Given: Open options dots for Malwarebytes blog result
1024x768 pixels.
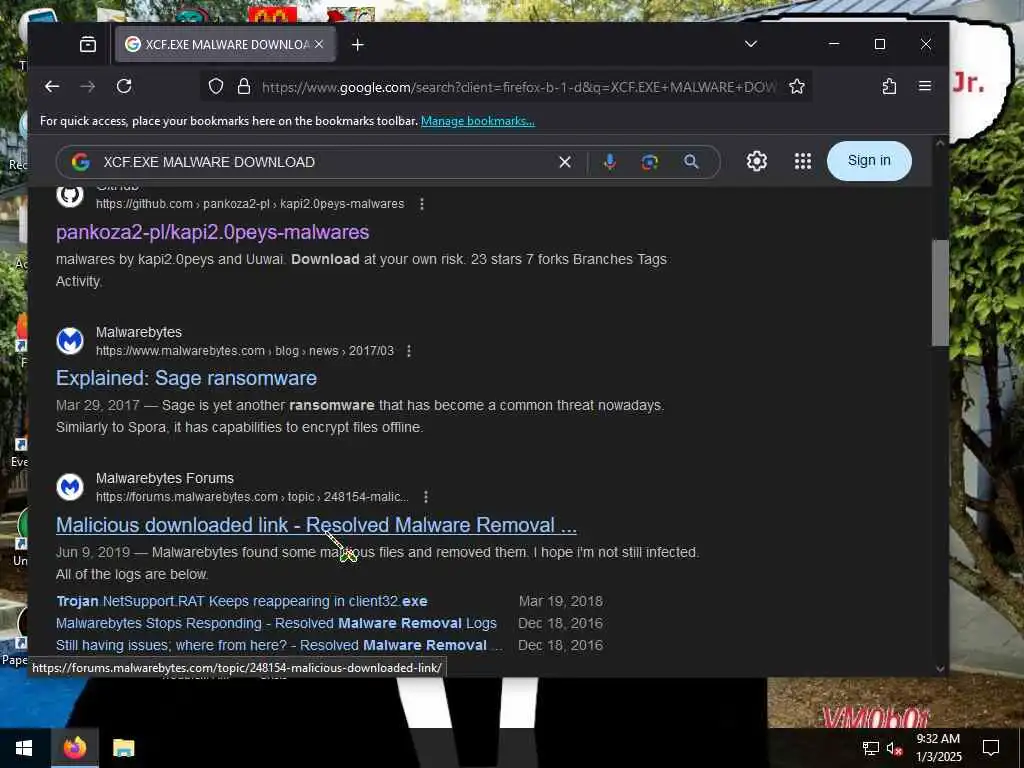Looking at the screenshot, I should (409, 351).
